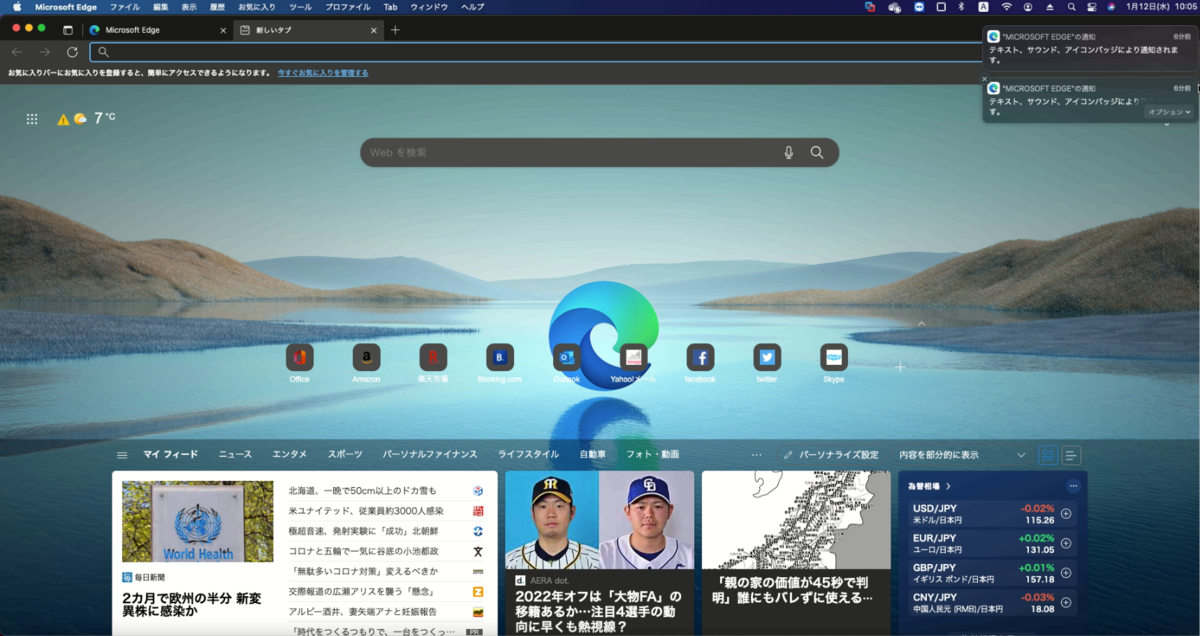Viewport: 1200px width, 636px height.
Task: Select the パーソナルファイナンス feed tab
Action: [x=430, y=455]
